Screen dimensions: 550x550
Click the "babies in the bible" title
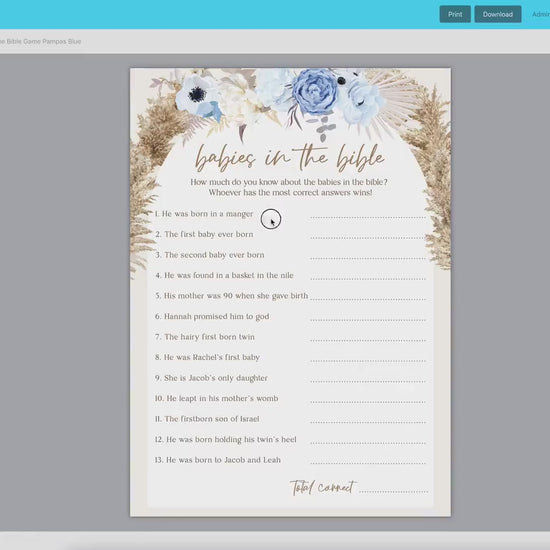pyautogui.click(x=289, y=158)
